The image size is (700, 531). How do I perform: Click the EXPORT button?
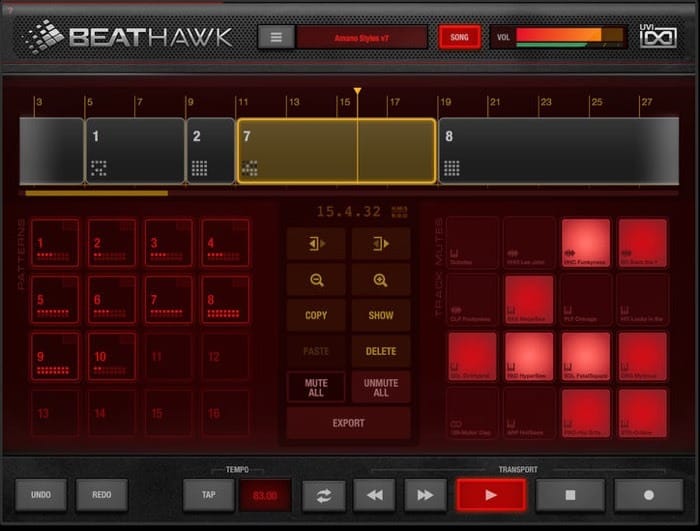coord(348,423)
